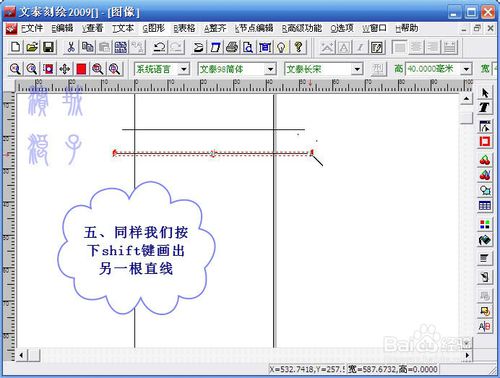Open the G图形 menu
Image resolution: width=500 pixels, height=378 pixels.
pyautogui.click(x=154, y=28)
